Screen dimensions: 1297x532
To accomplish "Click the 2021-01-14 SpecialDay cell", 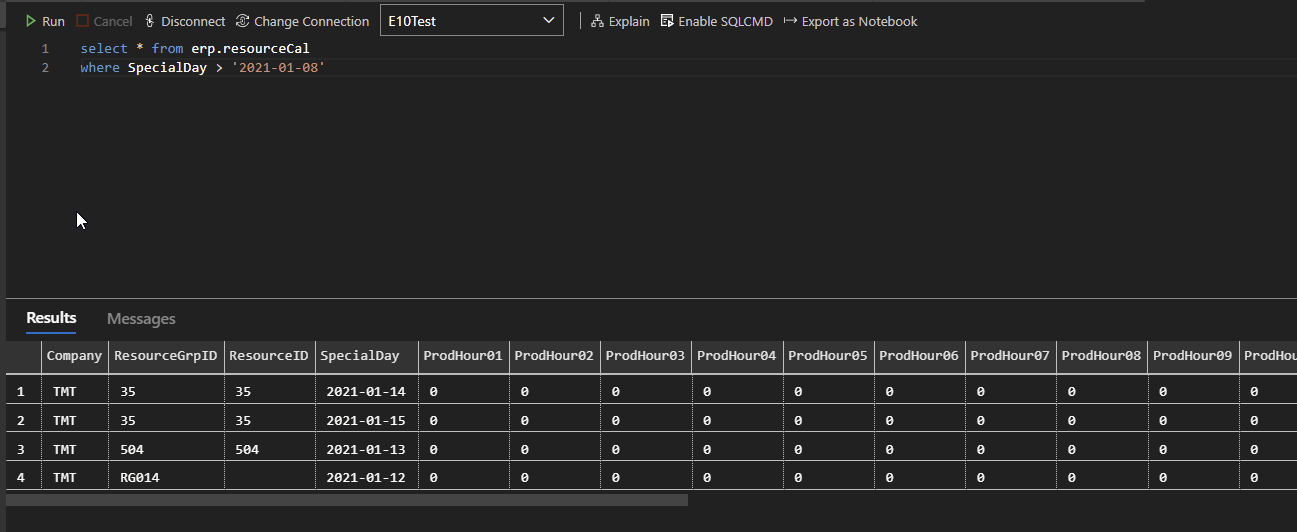I will point(365,393).
